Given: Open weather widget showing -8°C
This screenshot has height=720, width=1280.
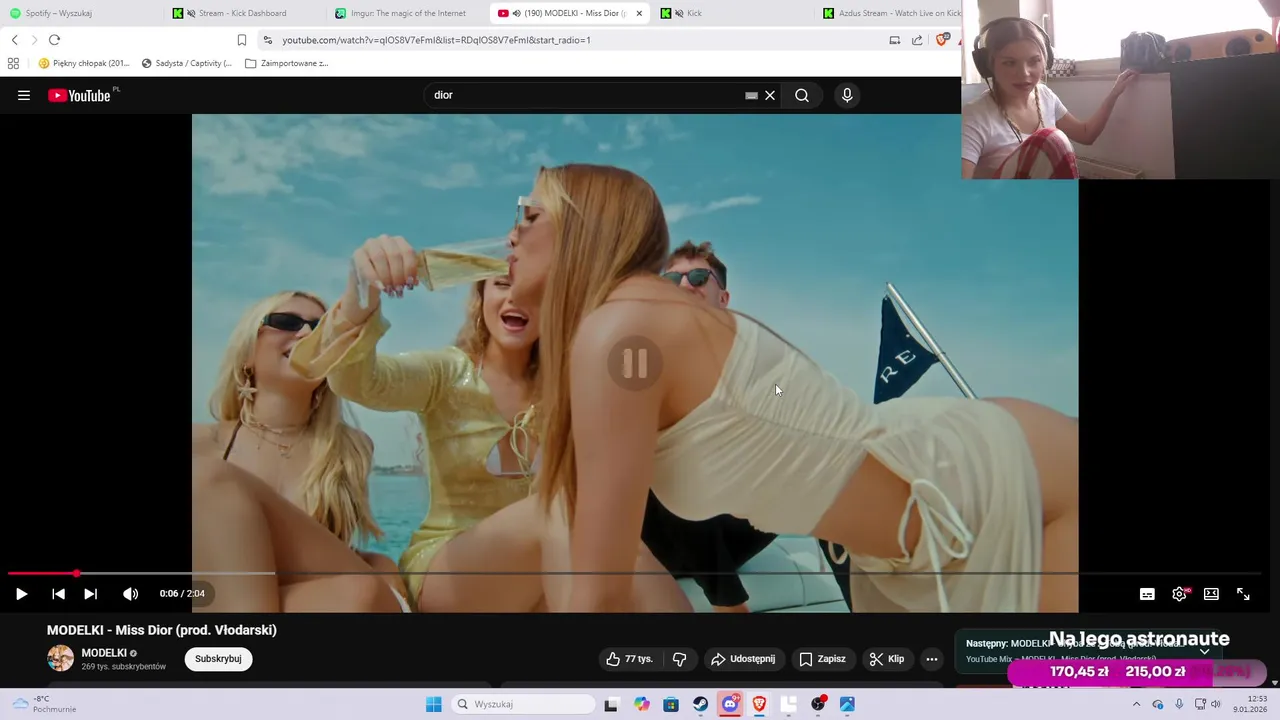Looking at the screenshot, I should point(45,704).
